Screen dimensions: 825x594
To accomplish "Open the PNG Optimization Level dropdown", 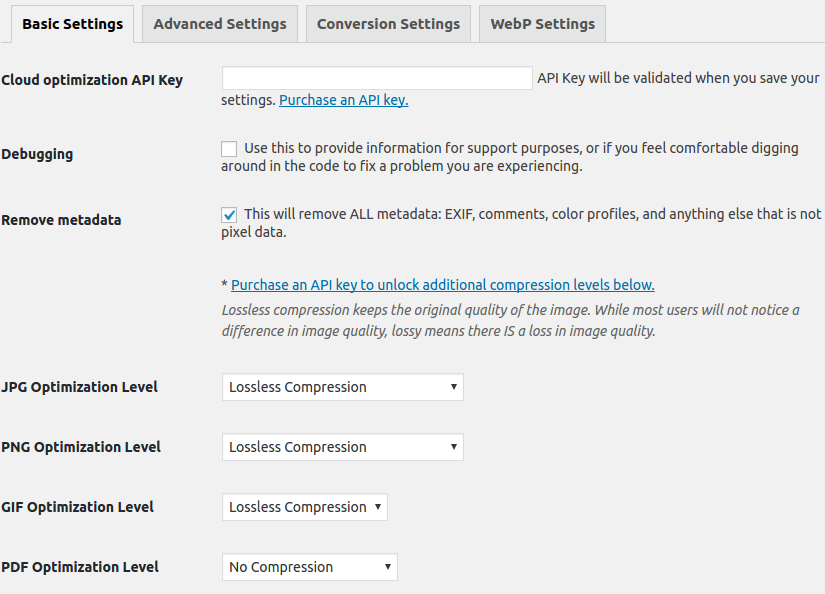I will pos(342,447).
